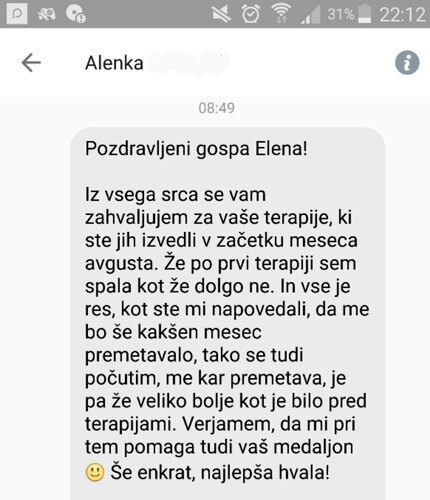430x500 pixels.
Task: Tap the Wi-Fi status icon
Action: pos(281,14)
